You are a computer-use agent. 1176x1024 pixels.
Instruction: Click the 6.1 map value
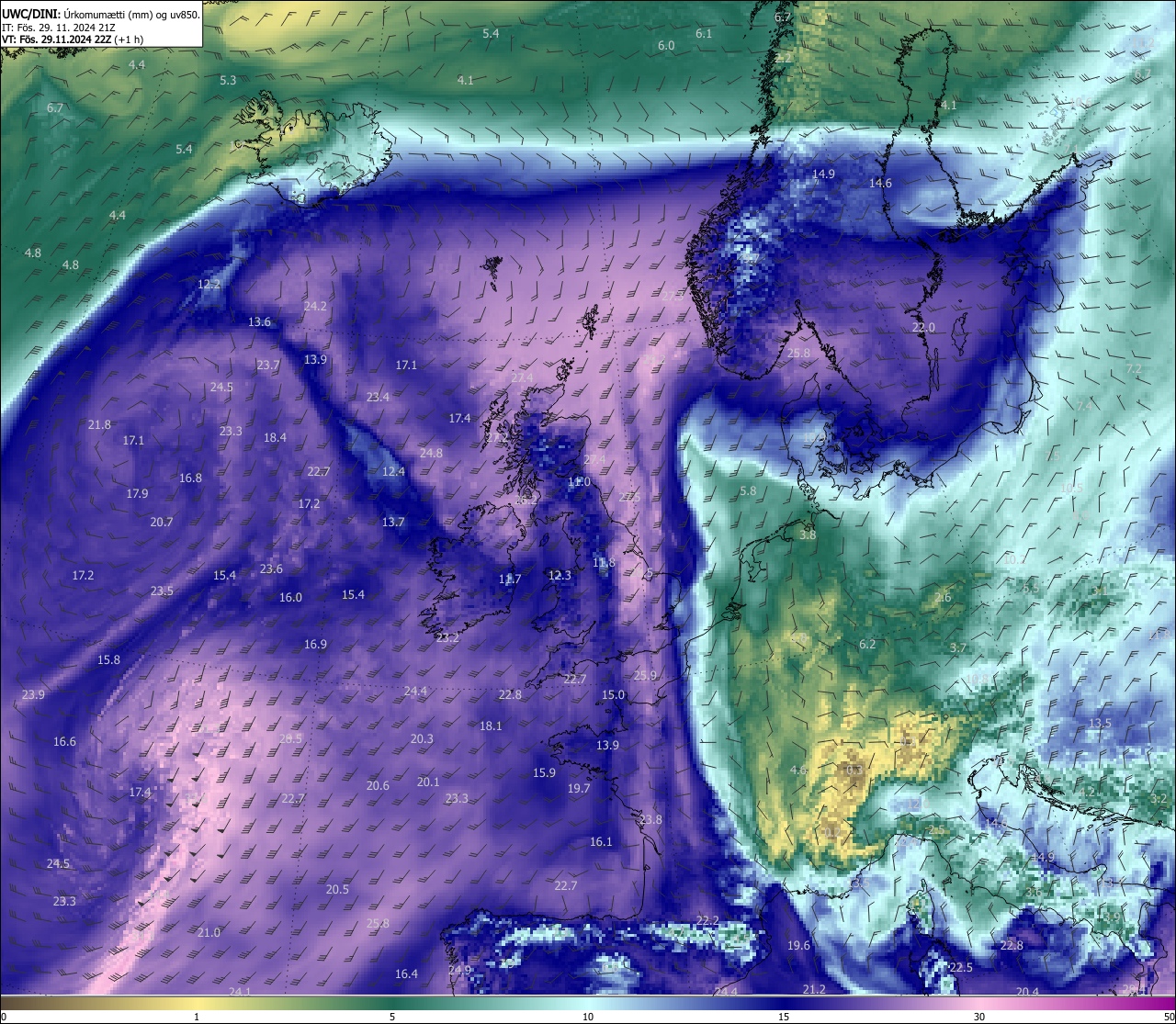704,34
